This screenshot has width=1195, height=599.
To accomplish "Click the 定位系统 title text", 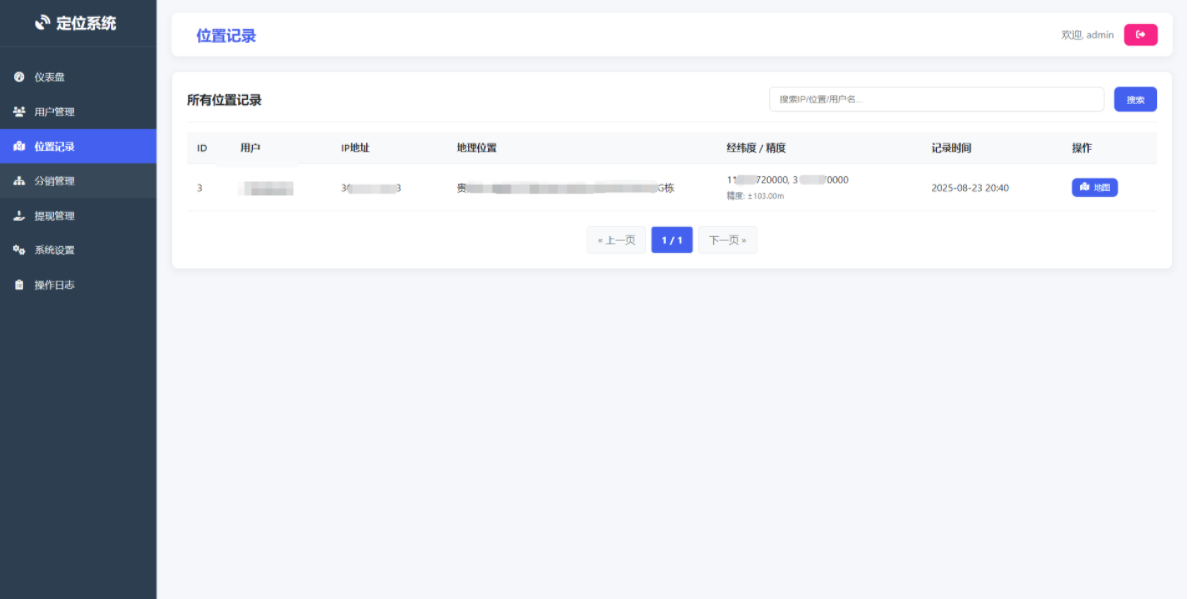I will coord(86,24).
